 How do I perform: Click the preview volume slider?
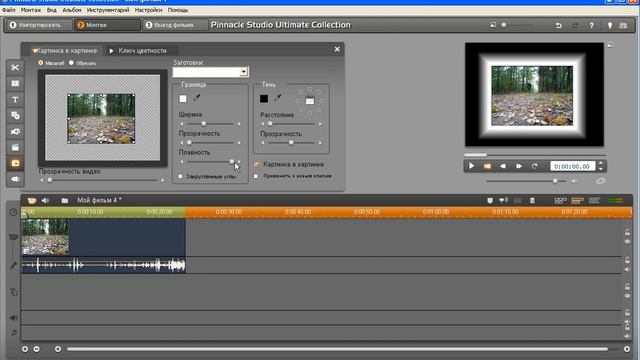[x=525, y=181]
